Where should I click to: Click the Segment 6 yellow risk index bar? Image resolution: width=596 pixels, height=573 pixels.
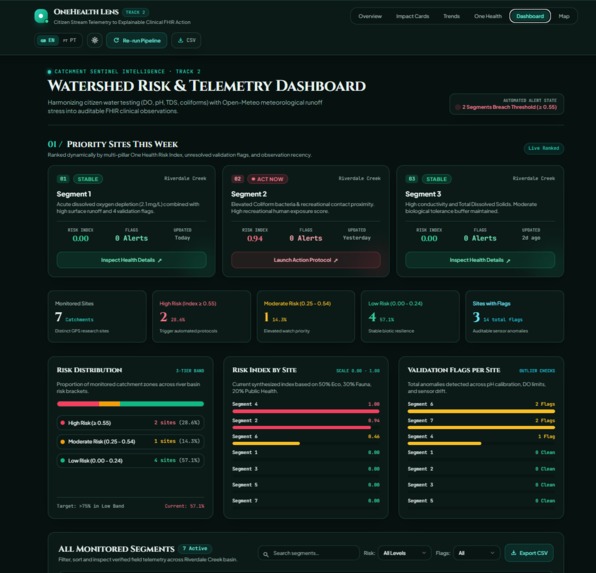266,443
